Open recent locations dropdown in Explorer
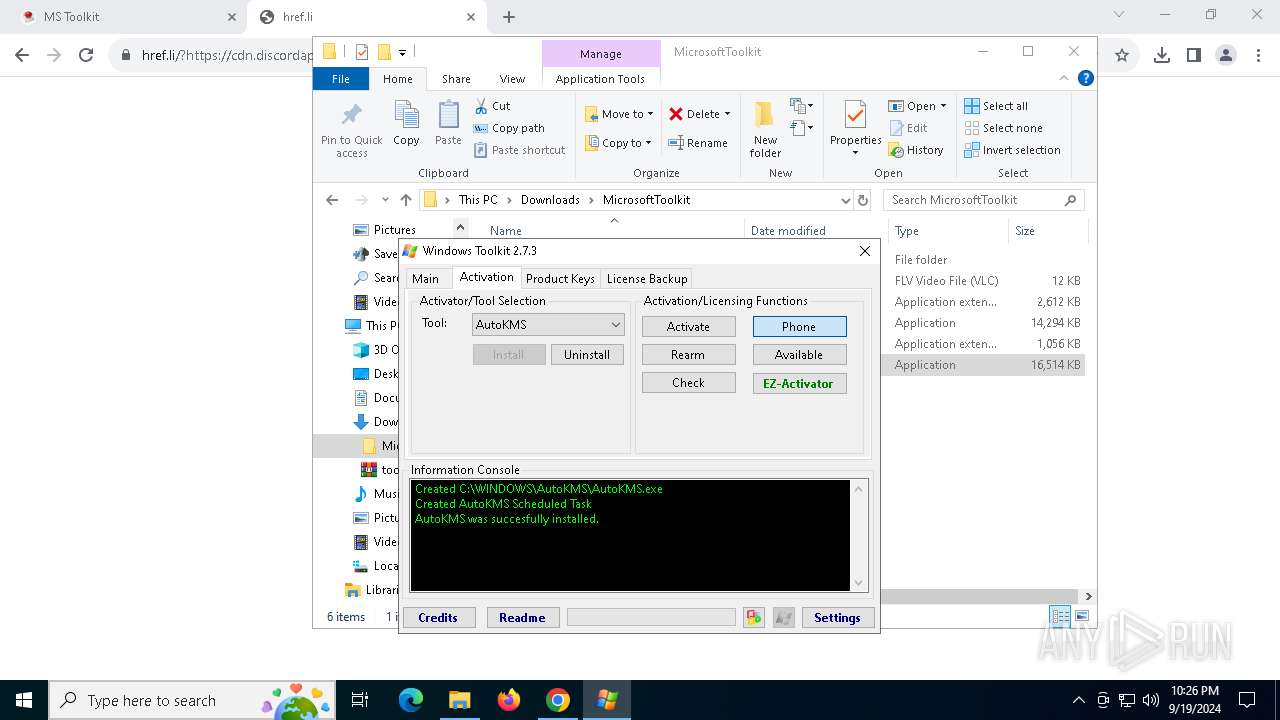 coord(385,200)
